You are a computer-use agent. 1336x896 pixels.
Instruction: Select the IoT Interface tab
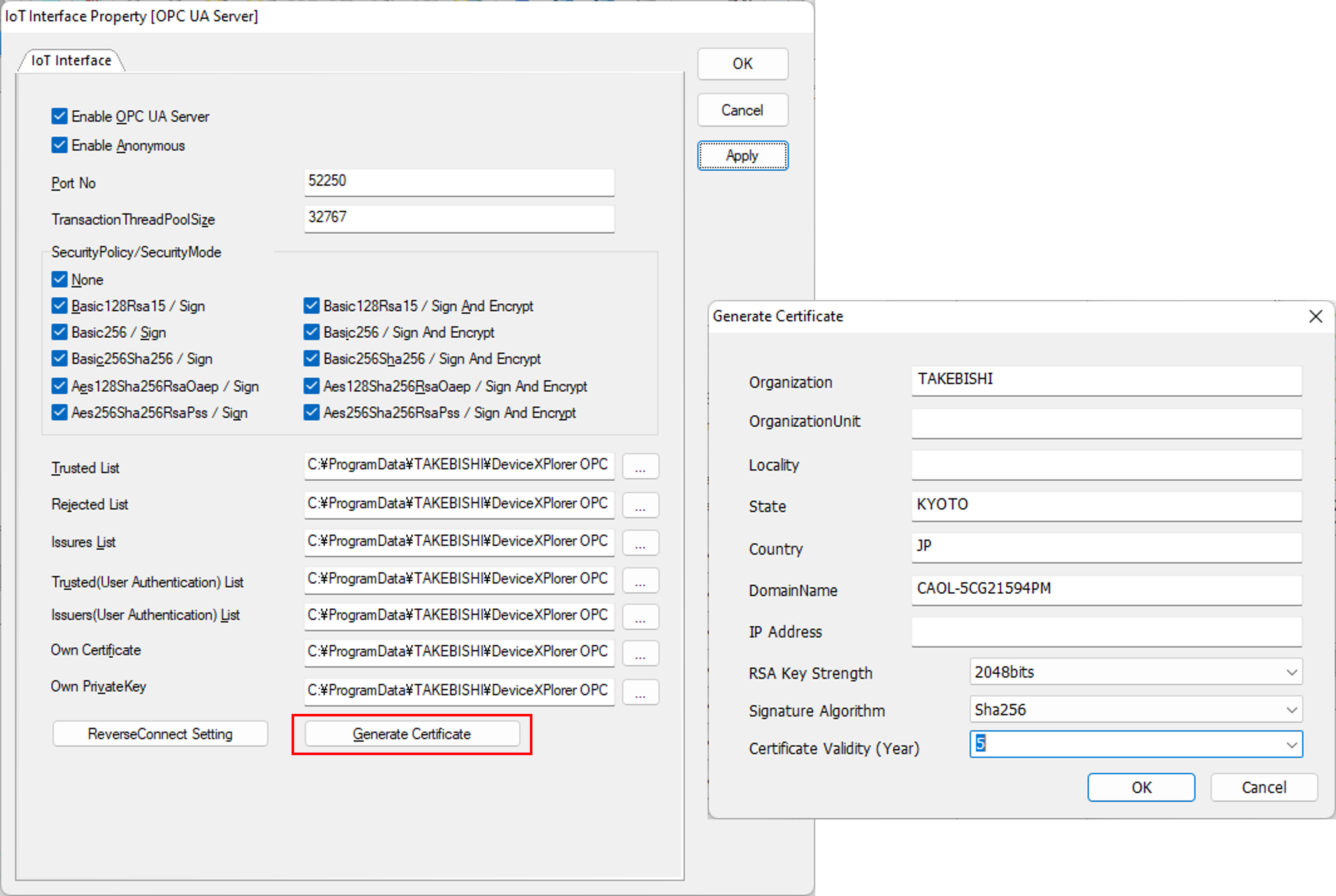point(71,61)
